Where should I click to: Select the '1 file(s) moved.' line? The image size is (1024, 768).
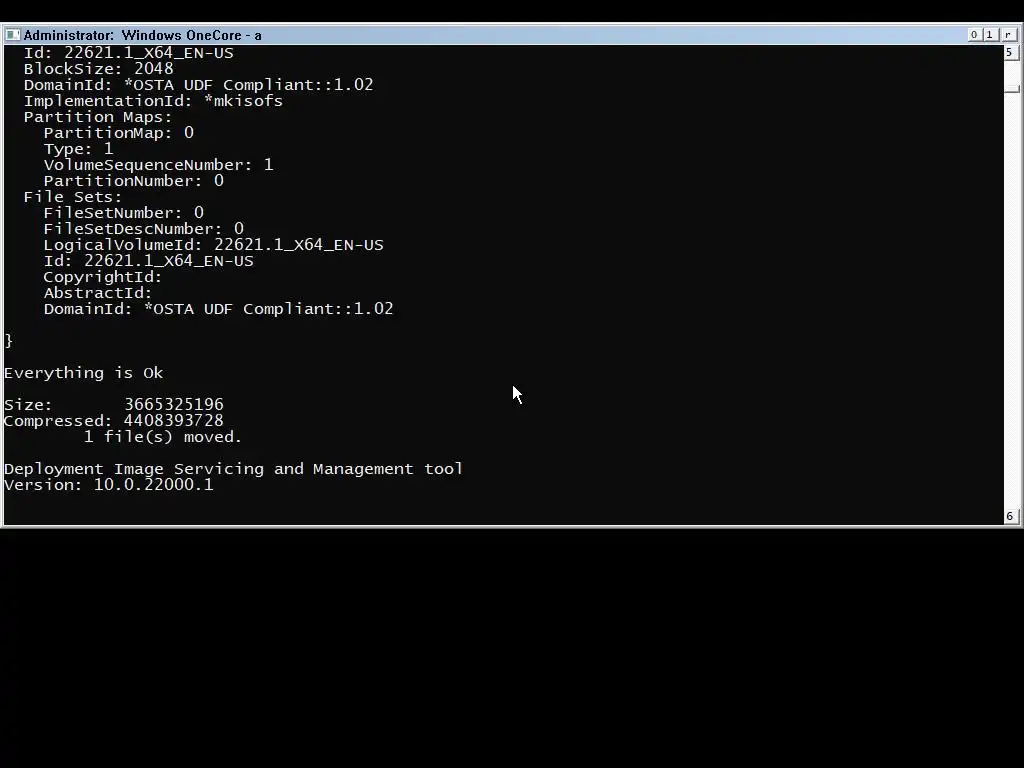point(163,437)
